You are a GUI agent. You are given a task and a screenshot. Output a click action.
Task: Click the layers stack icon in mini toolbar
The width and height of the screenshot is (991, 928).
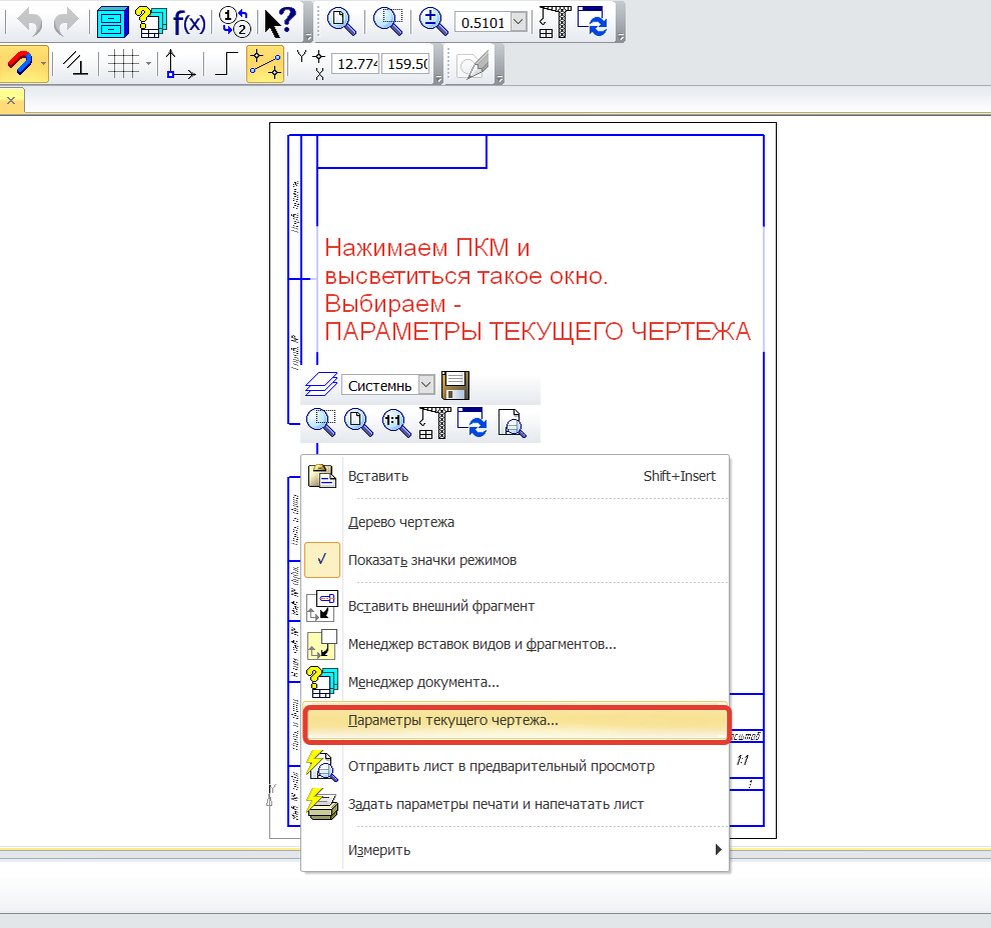point(321,384)
